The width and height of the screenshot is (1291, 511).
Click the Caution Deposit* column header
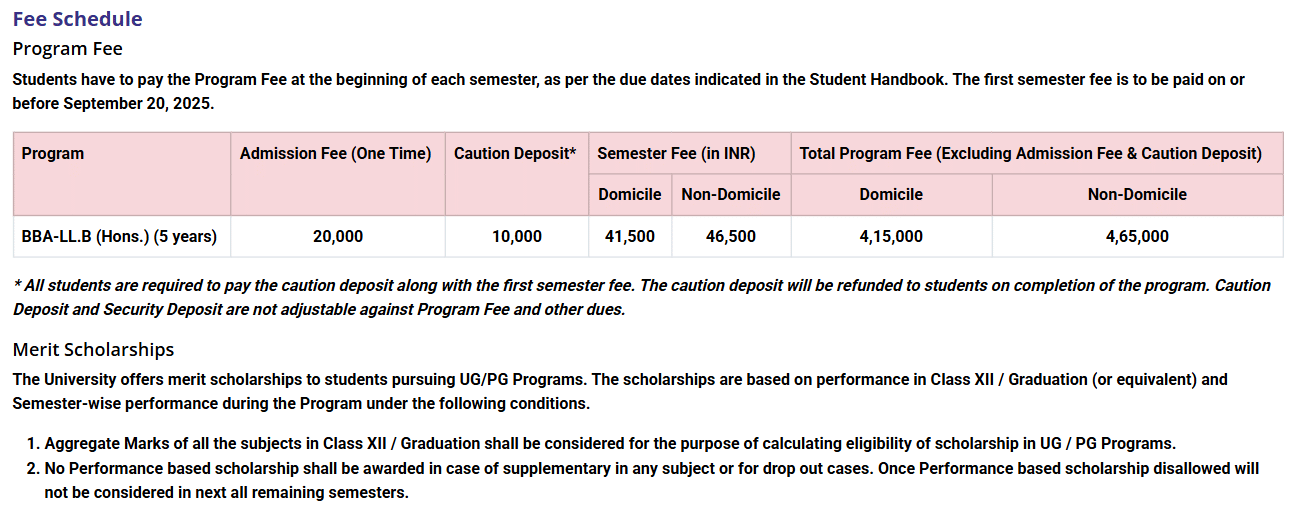515,154
